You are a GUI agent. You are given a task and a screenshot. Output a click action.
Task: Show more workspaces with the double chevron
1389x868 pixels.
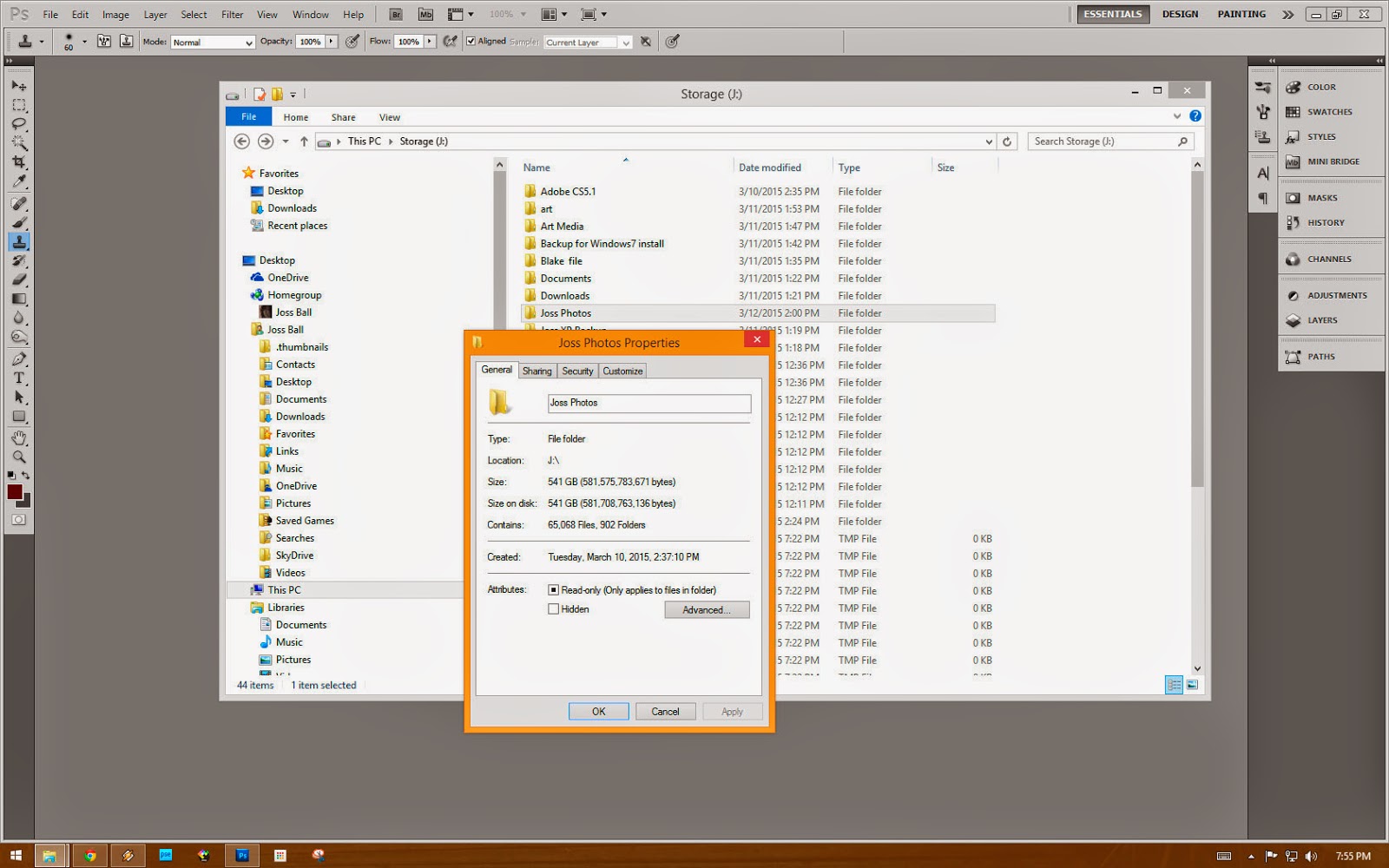click(1287, 15)
